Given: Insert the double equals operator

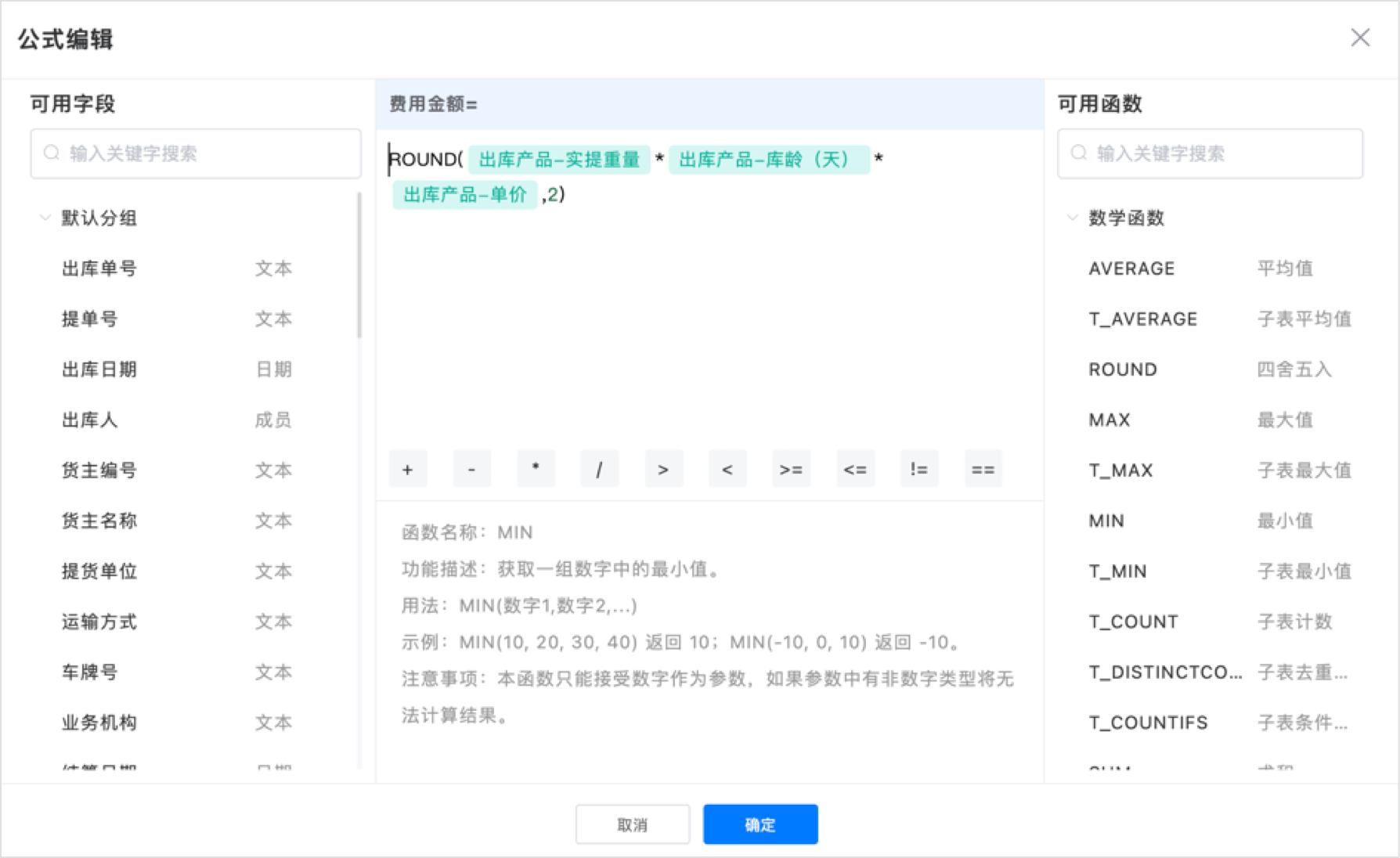Looking at the screenshot, I should click(x=983, y=470).
